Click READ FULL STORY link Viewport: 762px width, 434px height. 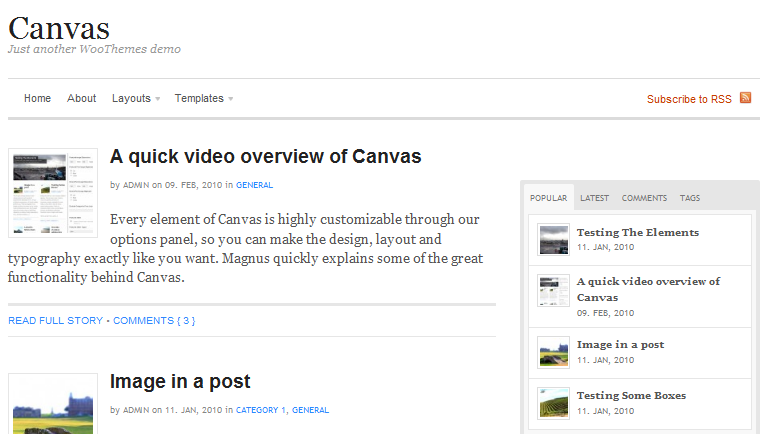[55, 321]
